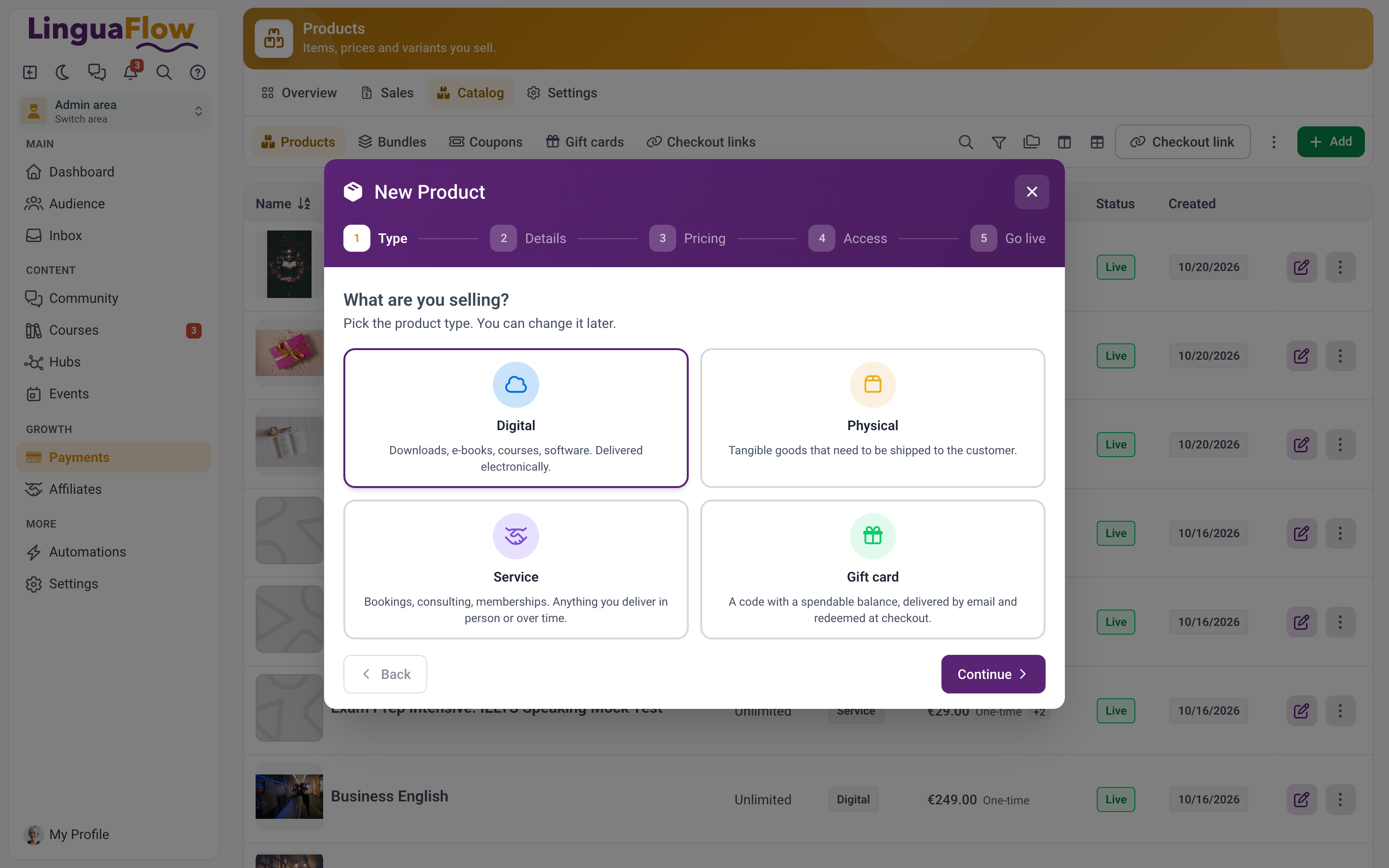Toggle dark mode moon icon
1389x868 pixels.
point(63,72)
